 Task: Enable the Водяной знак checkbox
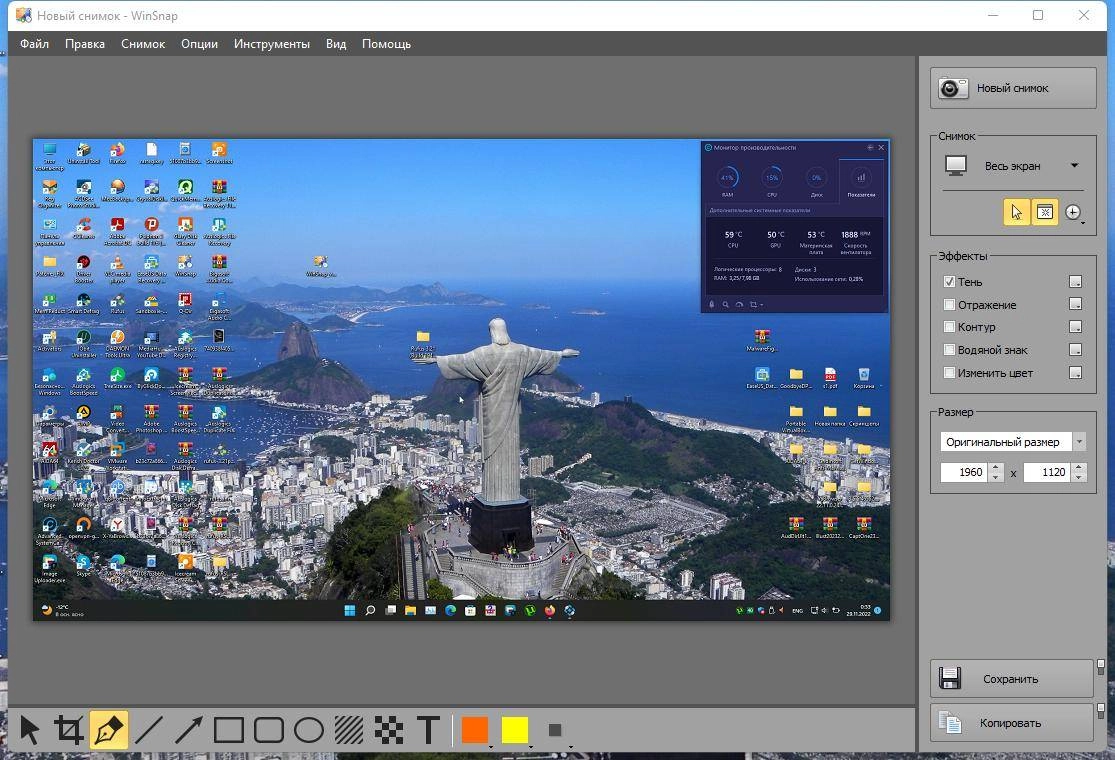point(949,350)
